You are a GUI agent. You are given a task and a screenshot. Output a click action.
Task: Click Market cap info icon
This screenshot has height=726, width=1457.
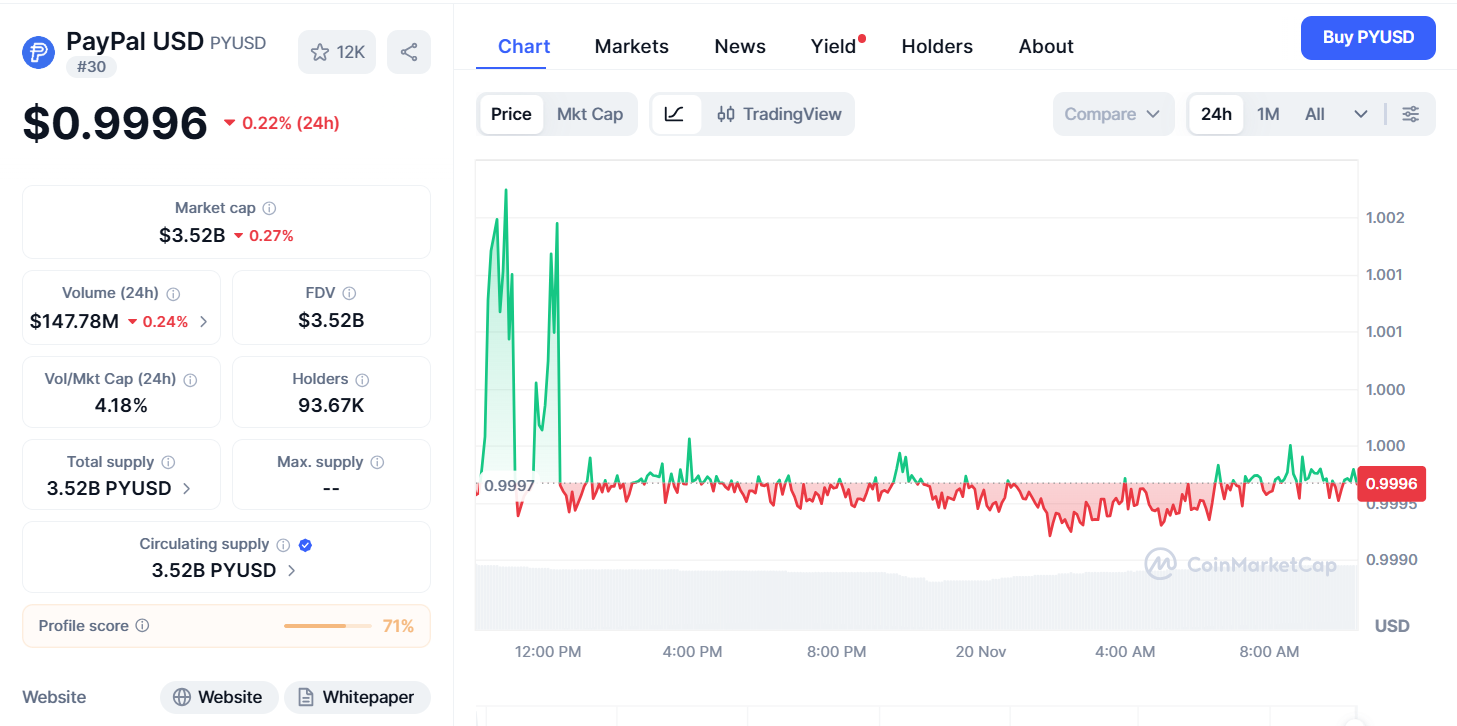tap(269, 208)
